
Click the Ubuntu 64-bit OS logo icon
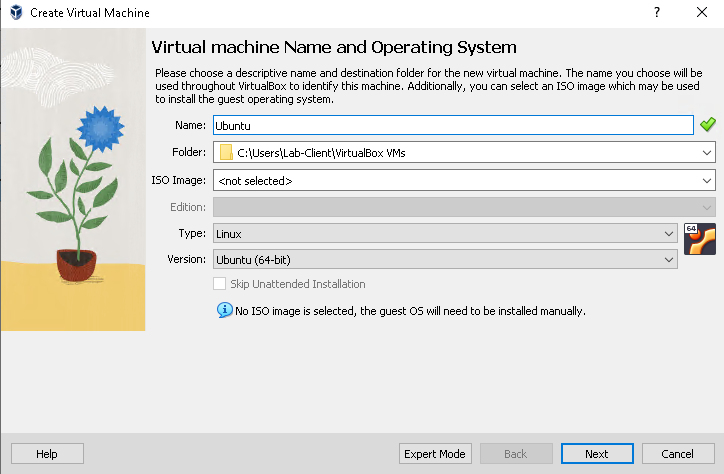700,239
